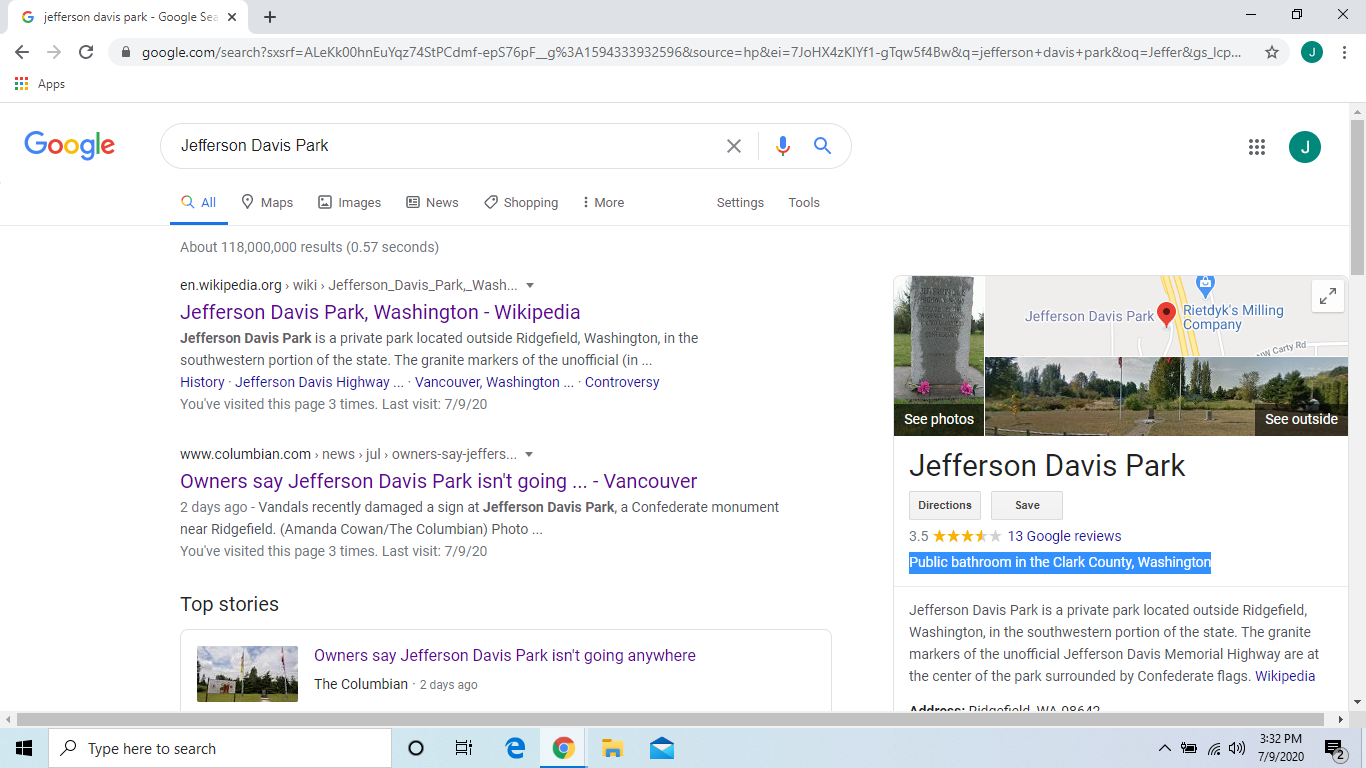Open the More search filters dropdown
The height and width of the screenshot is (768, 1366).
point(603,202)
